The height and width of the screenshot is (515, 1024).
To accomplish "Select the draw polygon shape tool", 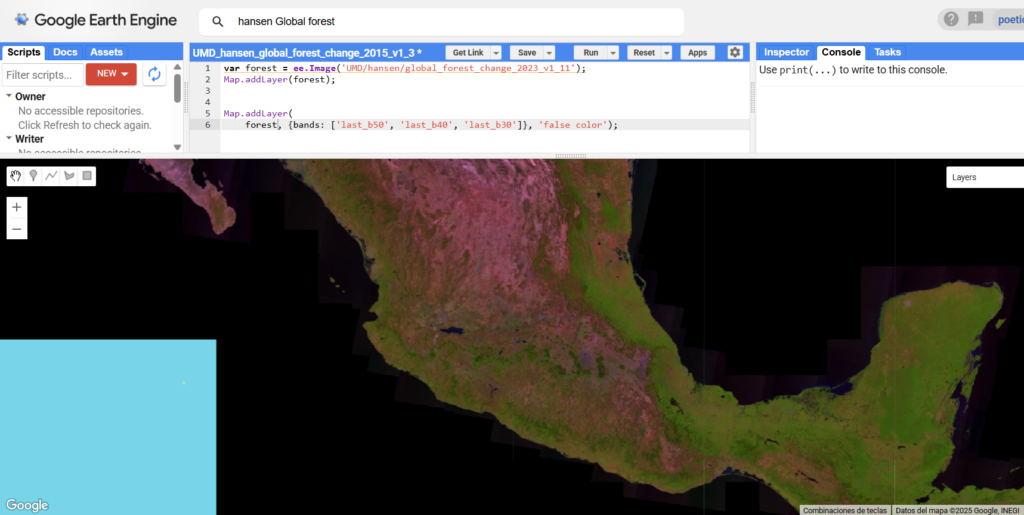I will pyautogui.click(x=69, y=176).
